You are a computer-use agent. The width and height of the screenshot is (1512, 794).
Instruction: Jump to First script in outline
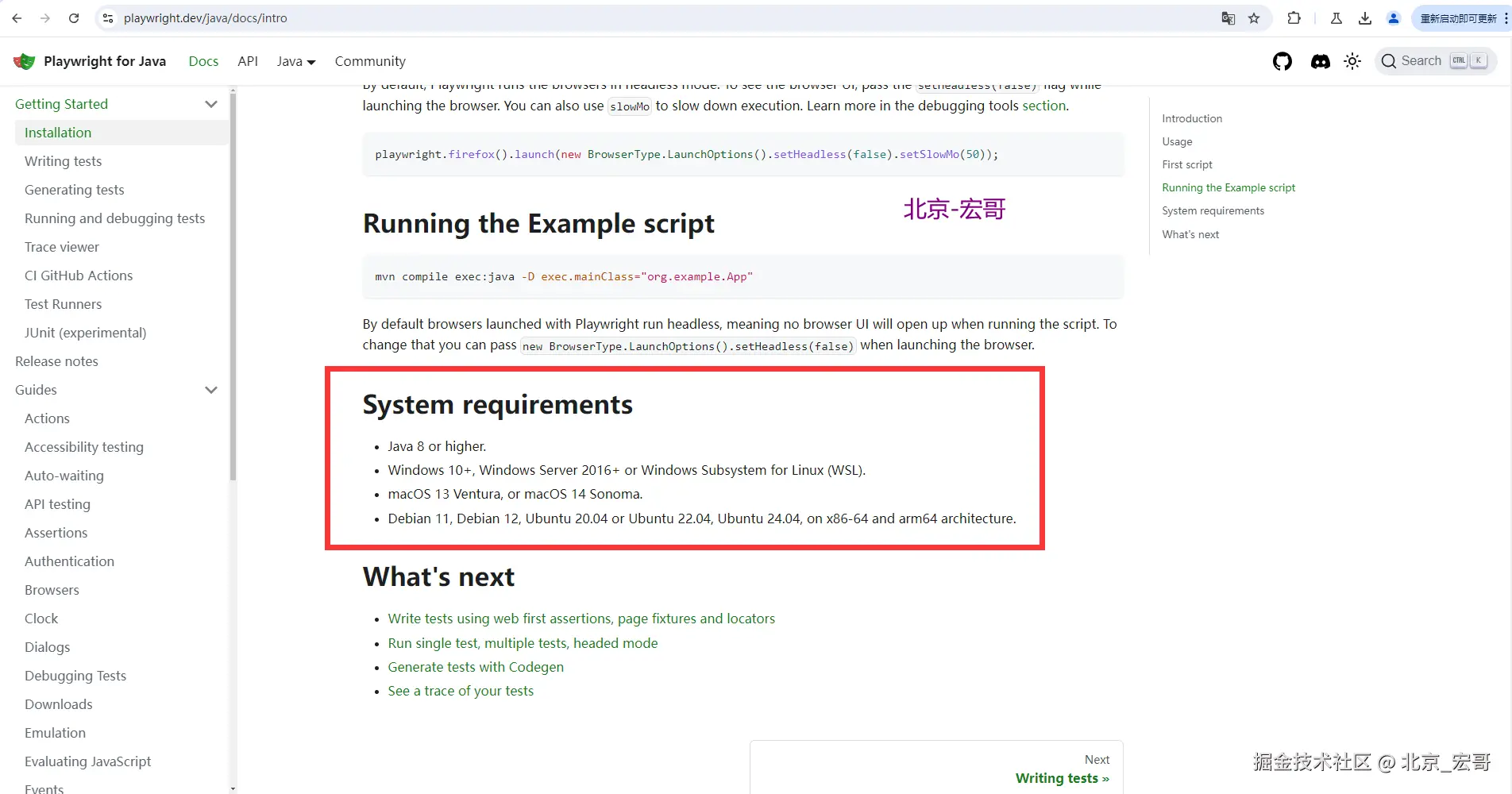coord(1187,164)
